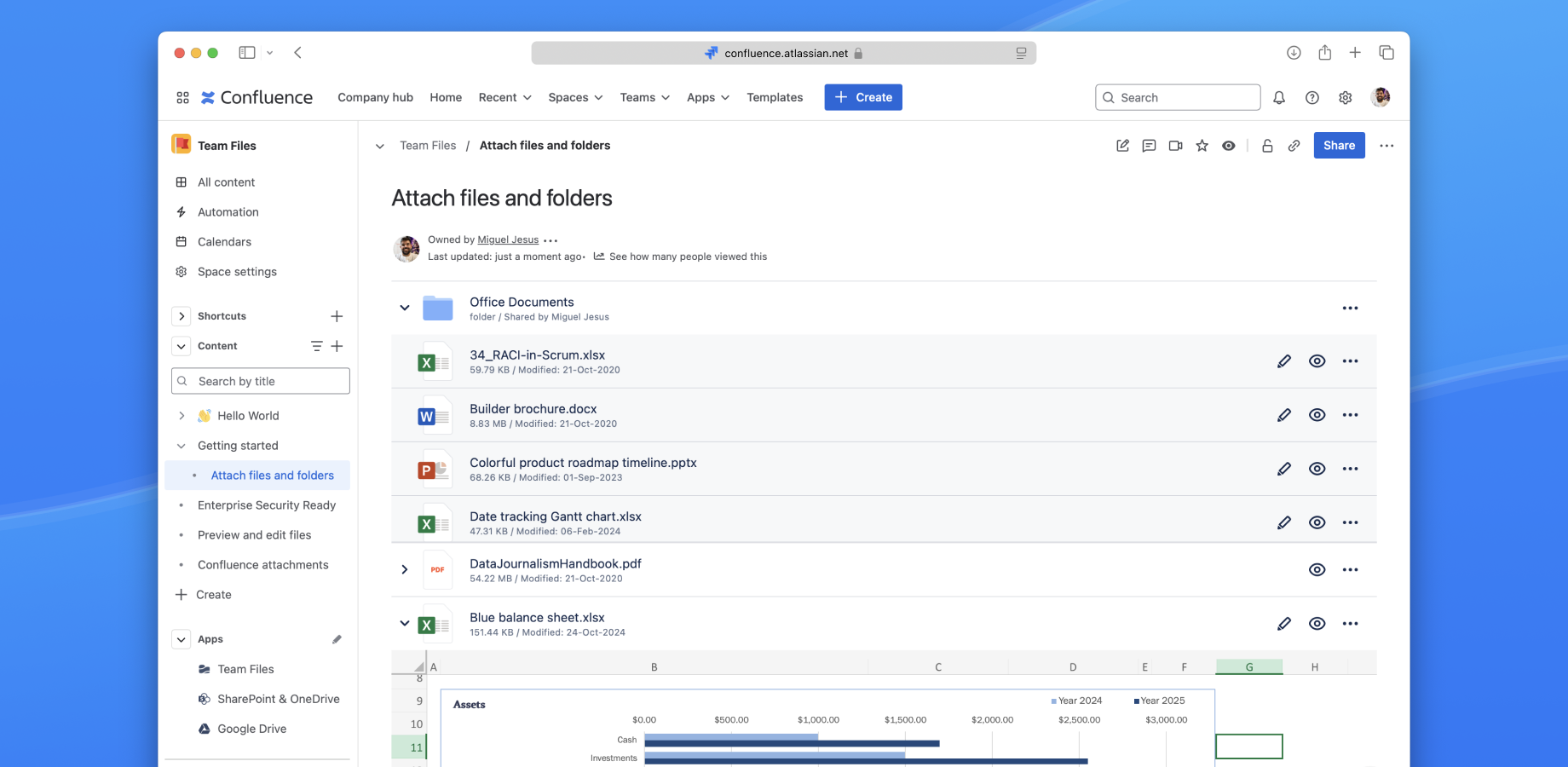Open Miguel Jesus owner profile link
Viewport: 1568px width, 767px height.
(508, 240)
